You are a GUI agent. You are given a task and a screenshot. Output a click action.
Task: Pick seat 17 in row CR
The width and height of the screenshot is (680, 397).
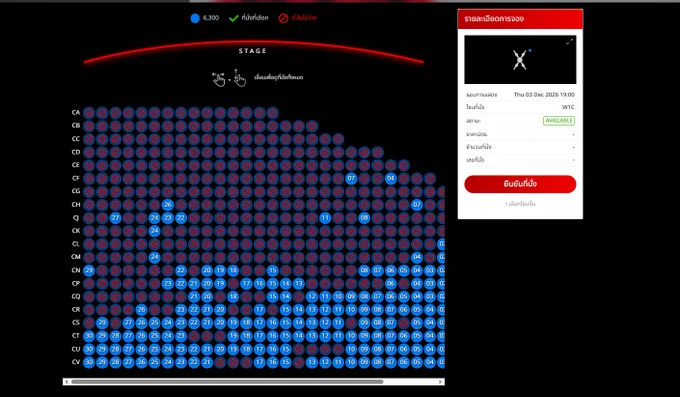[259, 310]
